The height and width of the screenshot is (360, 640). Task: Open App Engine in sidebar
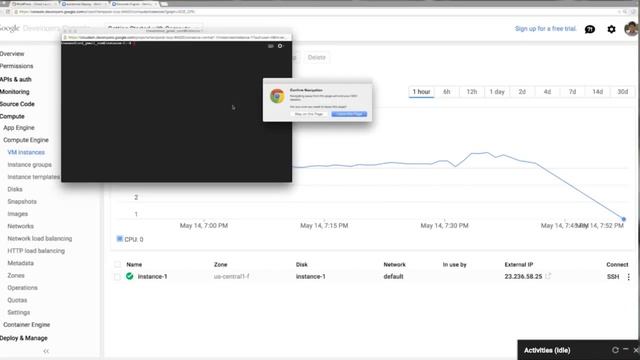19,128
